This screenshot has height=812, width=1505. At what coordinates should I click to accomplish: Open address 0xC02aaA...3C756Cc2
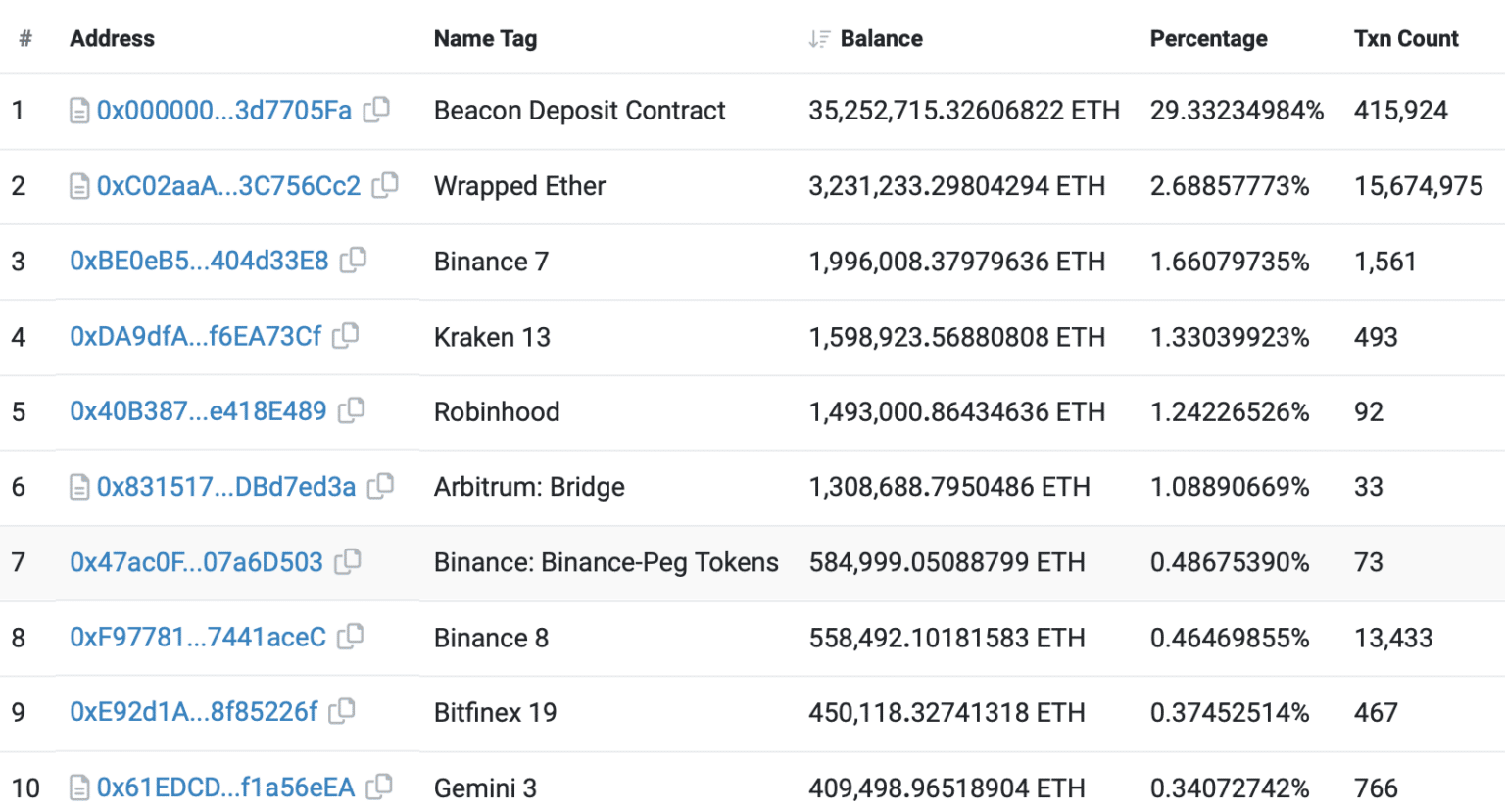[229, 186]
